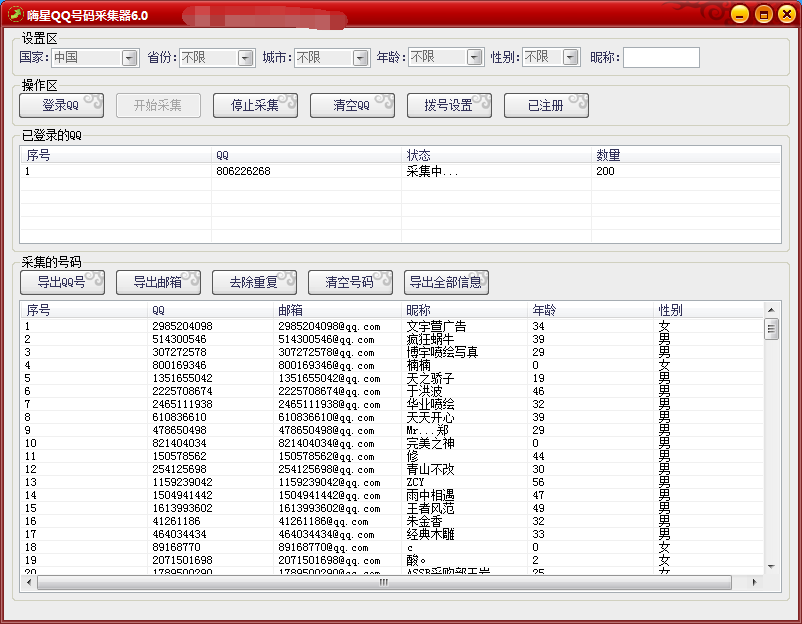This screenshot has height=624, width=802.
Task: Click the horizontal scrollbar thumb
Action: click(x=384, y=582)
